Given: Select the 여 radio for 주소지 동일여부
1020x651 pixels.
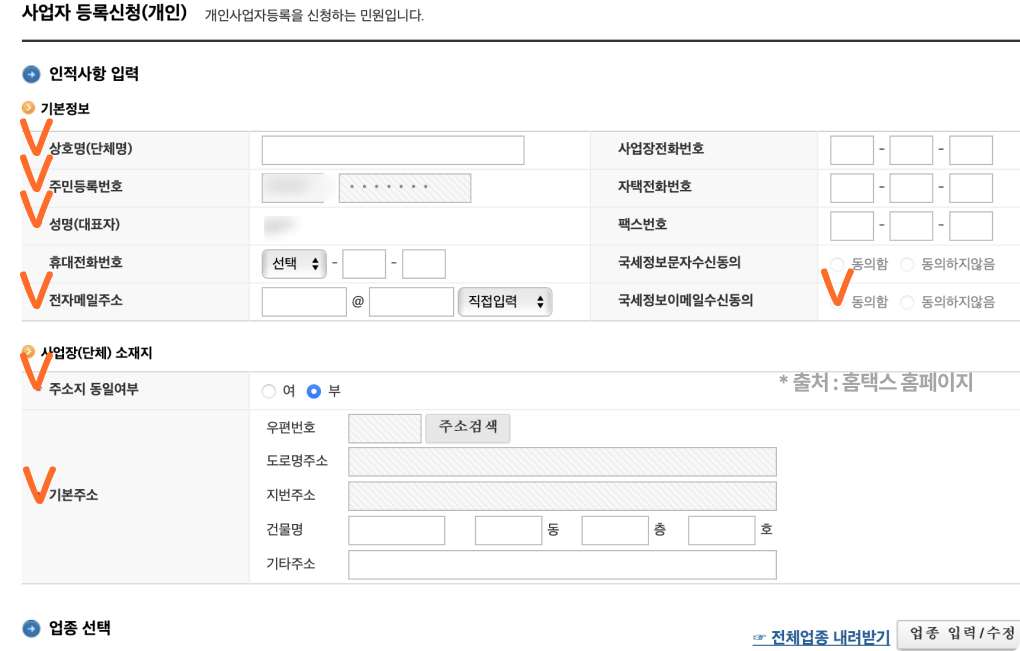Looking at the screenshot, I should pos(269,391).
